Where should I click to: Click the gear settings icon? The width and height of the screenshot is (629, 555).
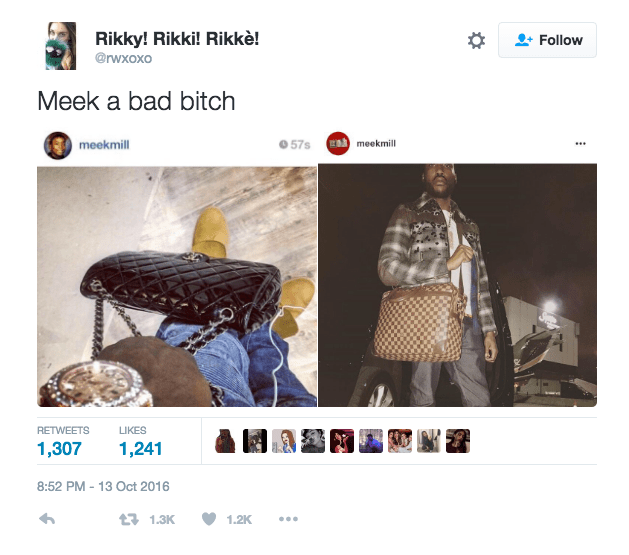click(476, 40)
